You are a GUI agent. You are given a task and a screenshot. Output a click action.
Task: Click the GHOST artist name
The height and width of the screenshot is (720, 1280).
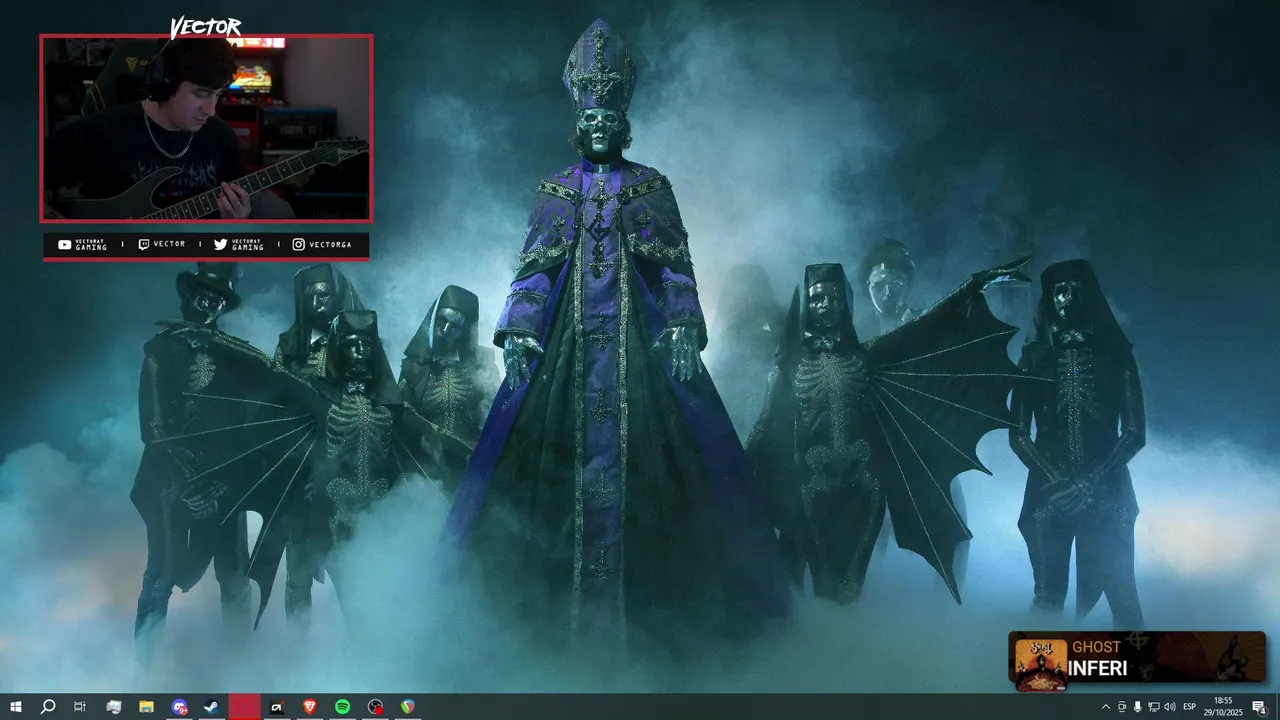click(x=1096, y=647)
